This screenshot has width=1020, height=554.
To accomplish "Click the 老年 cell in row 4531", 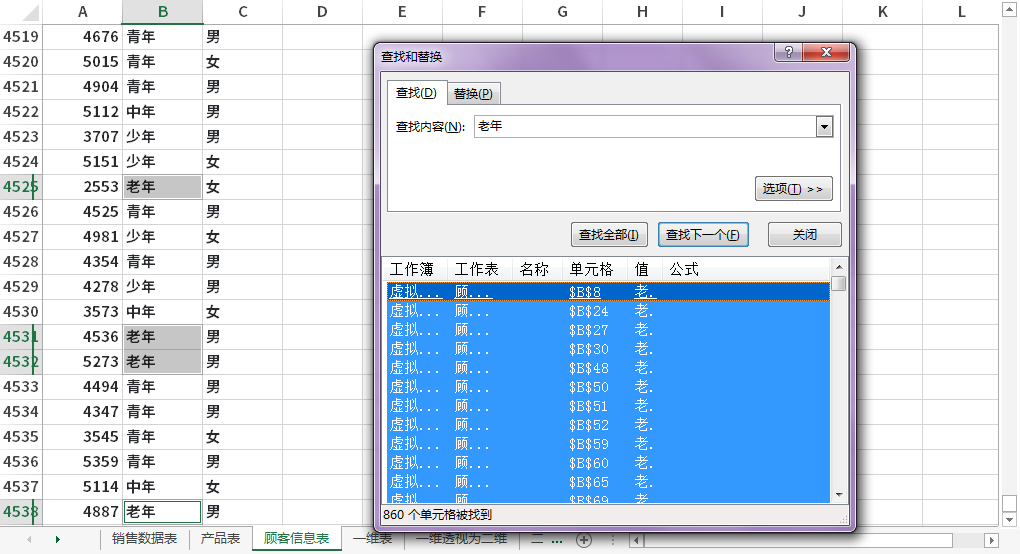I will 163,337.
